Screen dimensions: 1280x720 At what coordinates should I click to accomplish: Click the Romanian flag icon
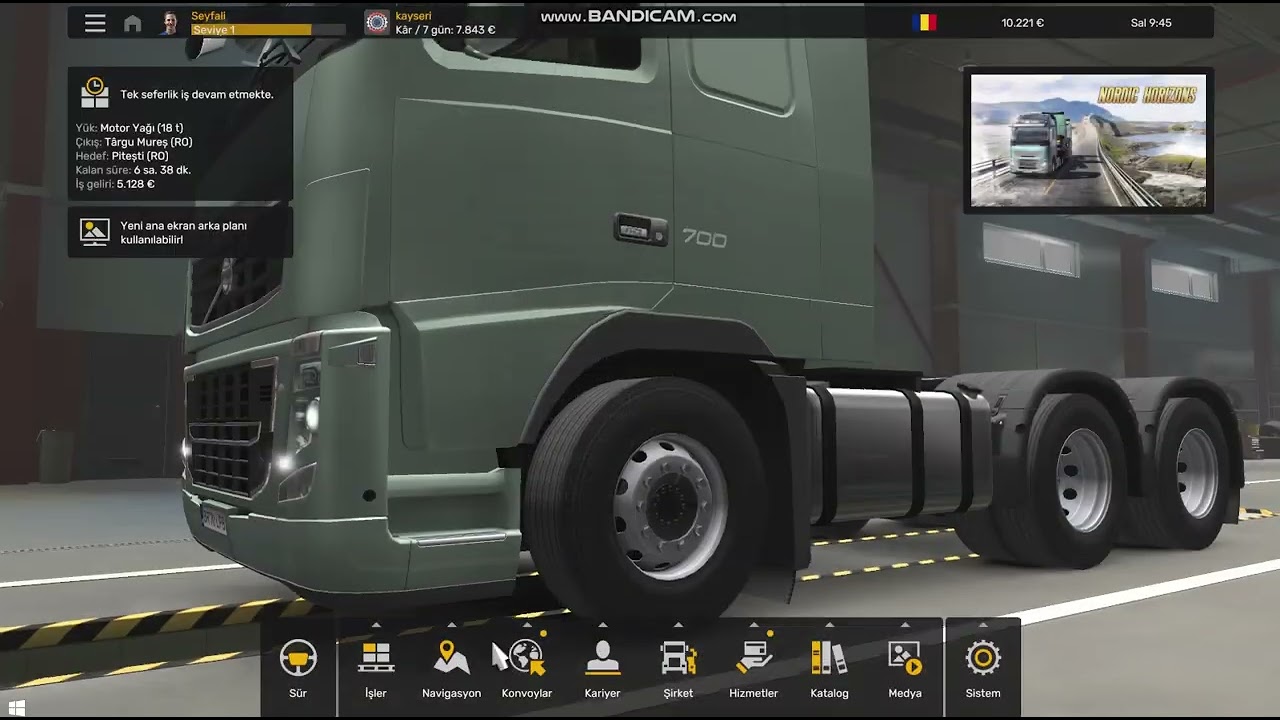click(924, 22)
